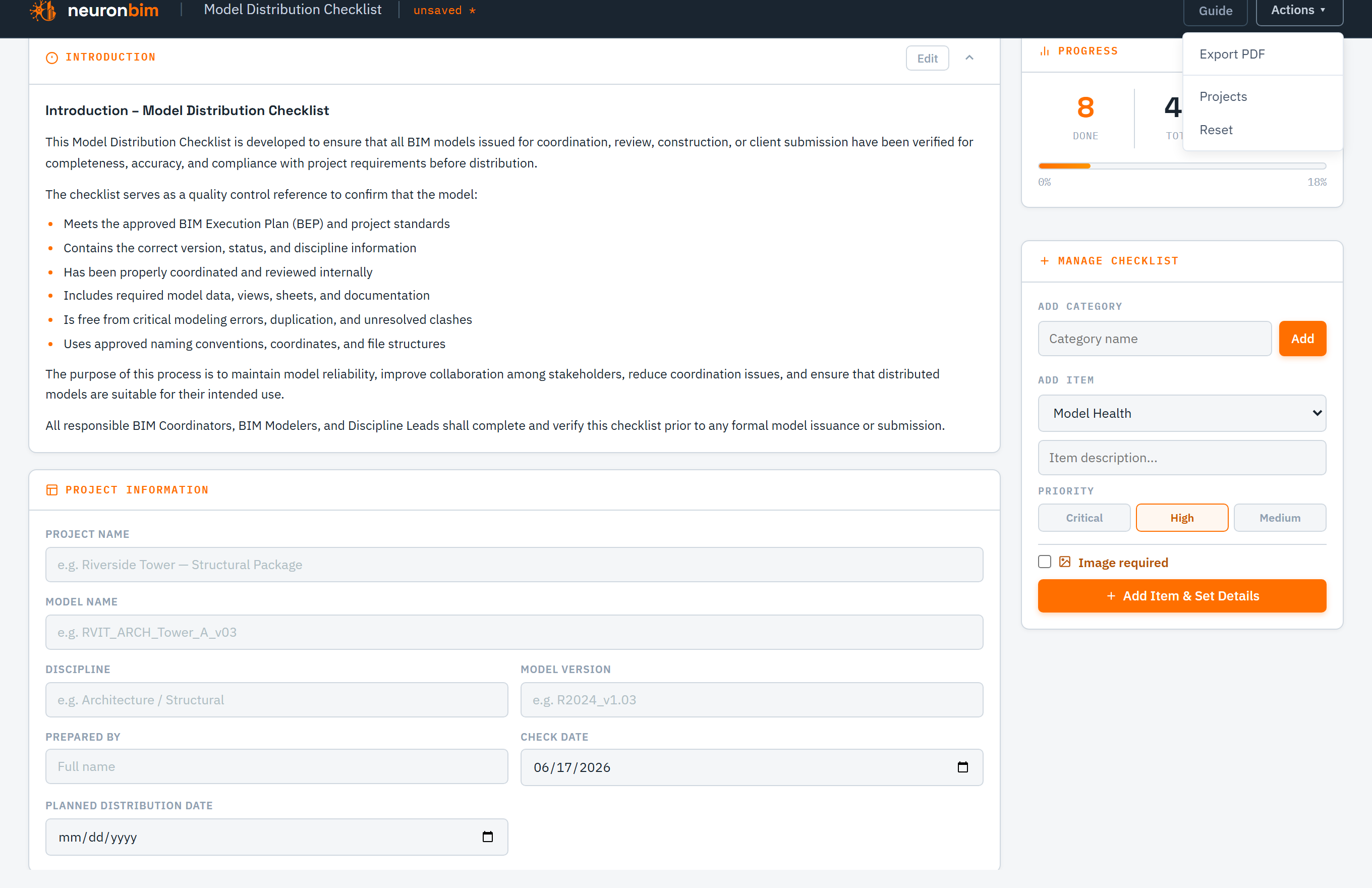
Task: Collapse the Introduction section chevron
Action: click(969, 58)
